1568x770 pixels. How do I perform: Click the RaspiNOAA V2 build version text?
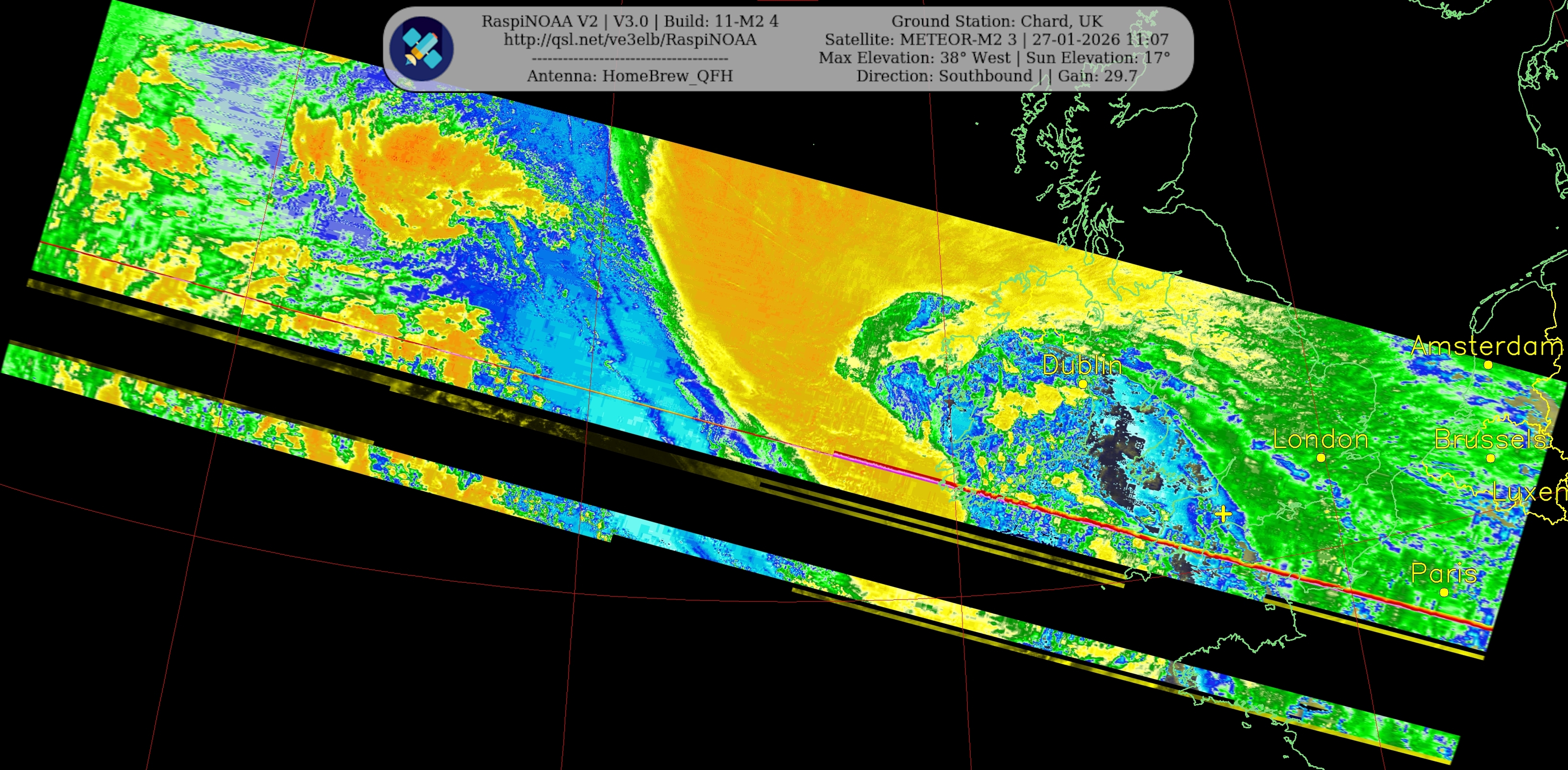[x=630, y=21]
